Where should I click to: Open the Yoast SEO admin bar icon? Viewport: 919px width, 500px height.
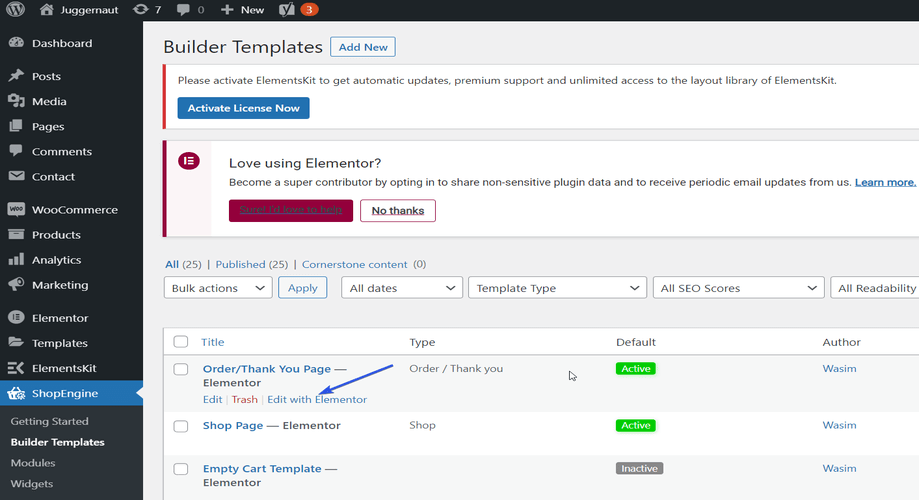tap(287, 9)
